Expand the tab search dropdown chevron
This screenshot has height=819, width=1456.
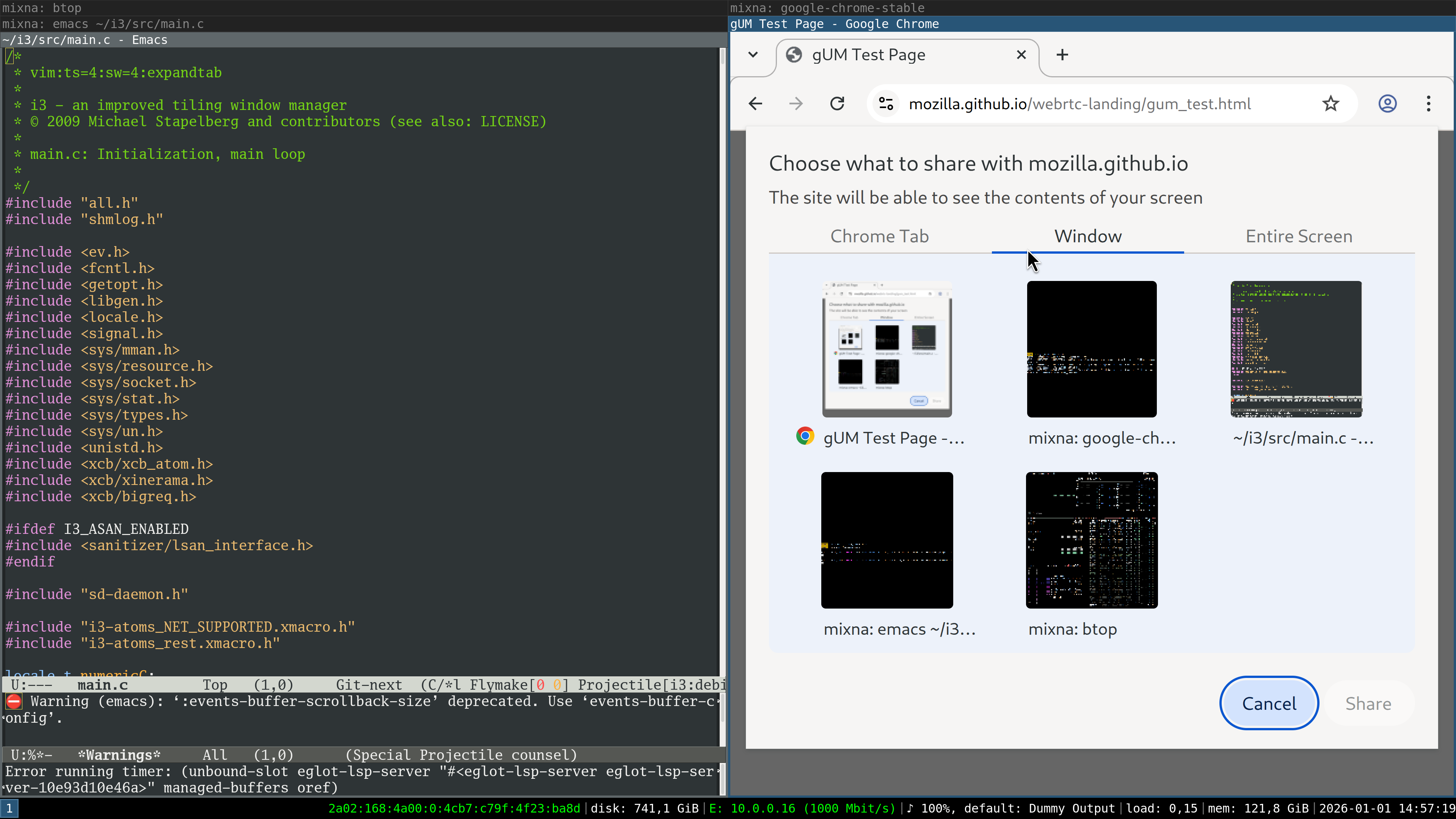[x=753, y=55]
